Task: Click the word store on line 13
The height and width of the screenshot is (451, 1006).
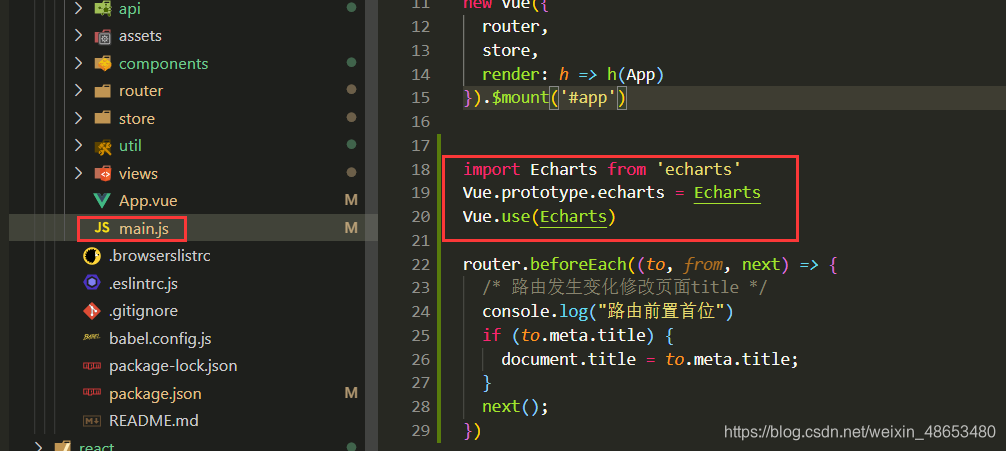Action: (x=506, y=51)
